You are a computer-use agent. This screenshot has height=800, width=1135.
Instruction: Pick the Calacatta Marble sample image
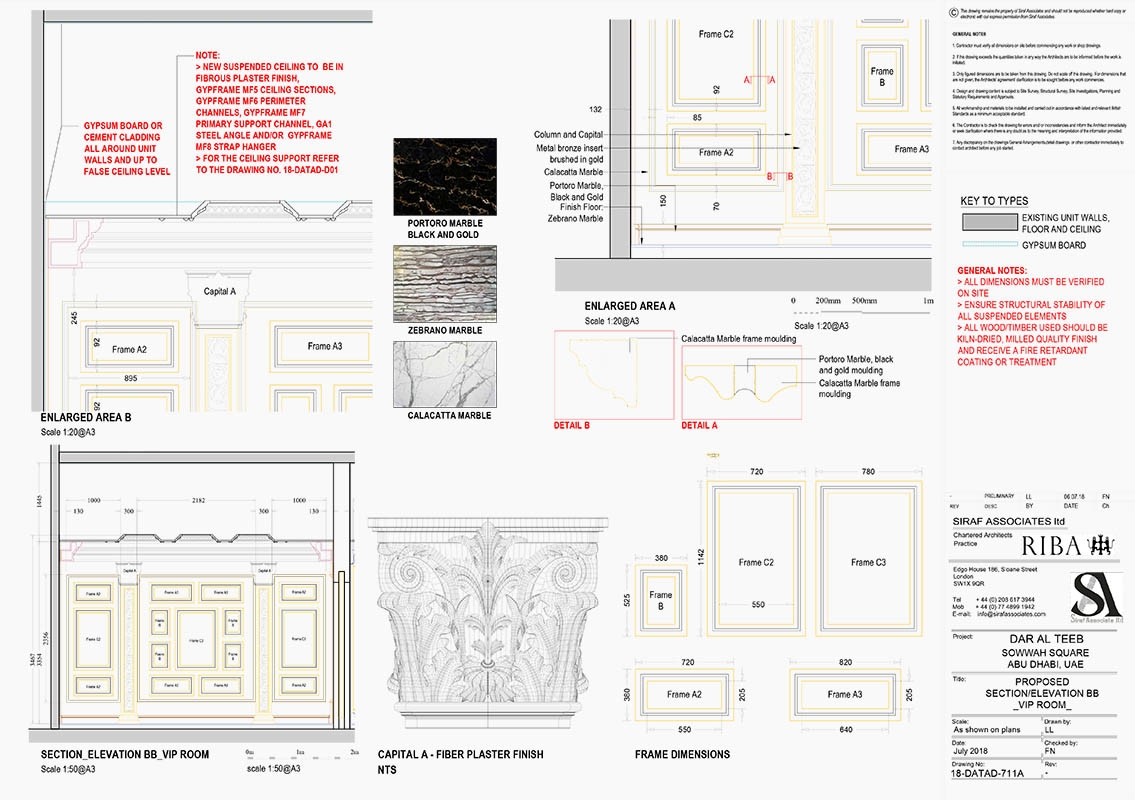point(444,372)
